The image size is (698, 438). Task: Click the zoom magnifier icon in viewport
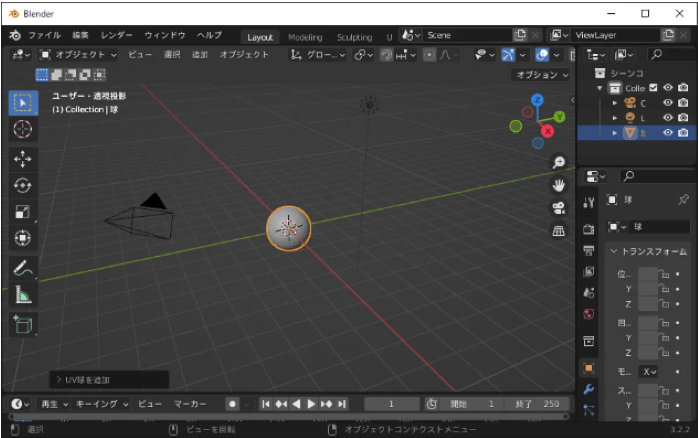[558, 162]
